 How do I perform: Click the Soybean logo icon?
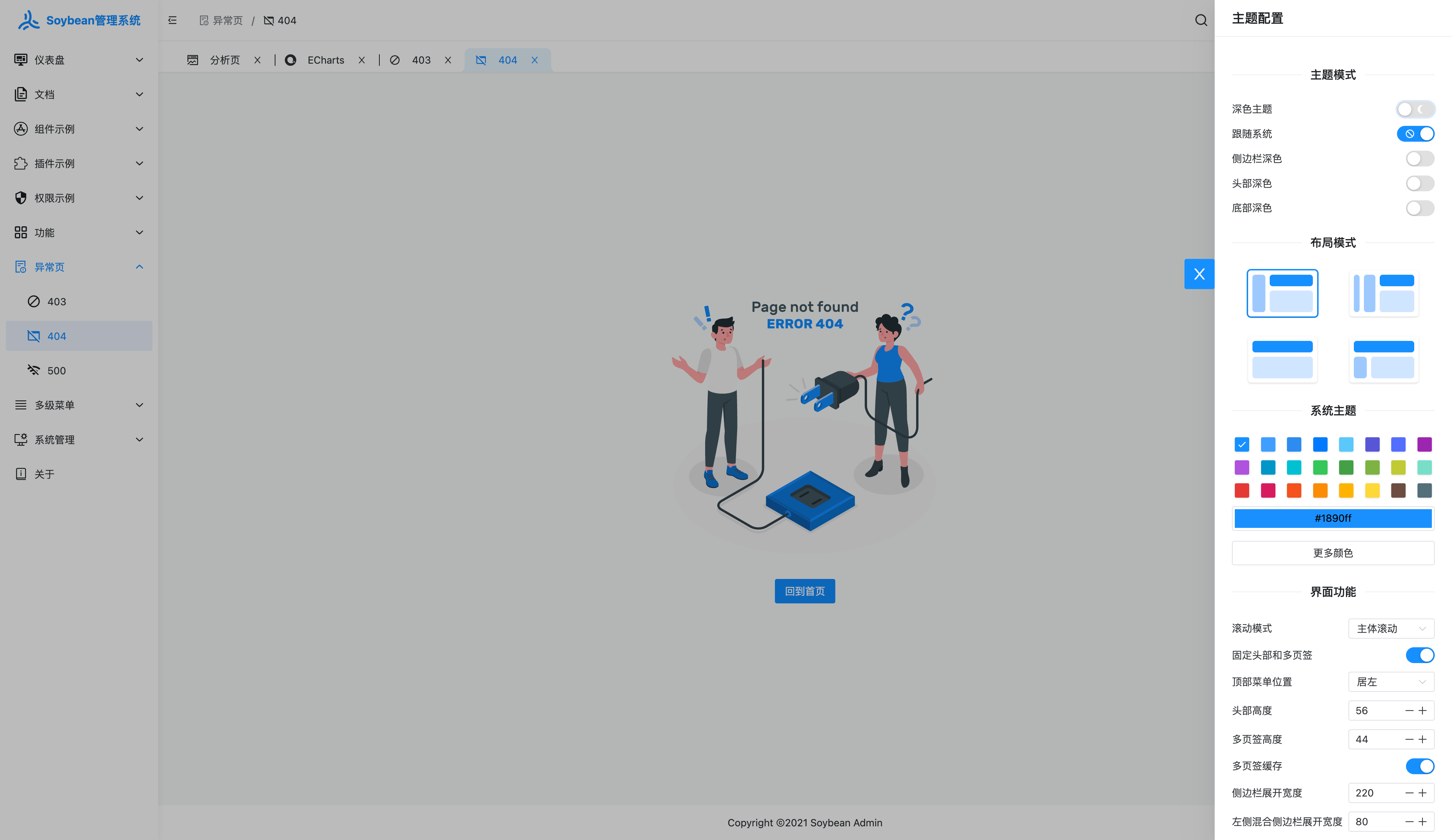pyautogui.click(x=28, y=20)
